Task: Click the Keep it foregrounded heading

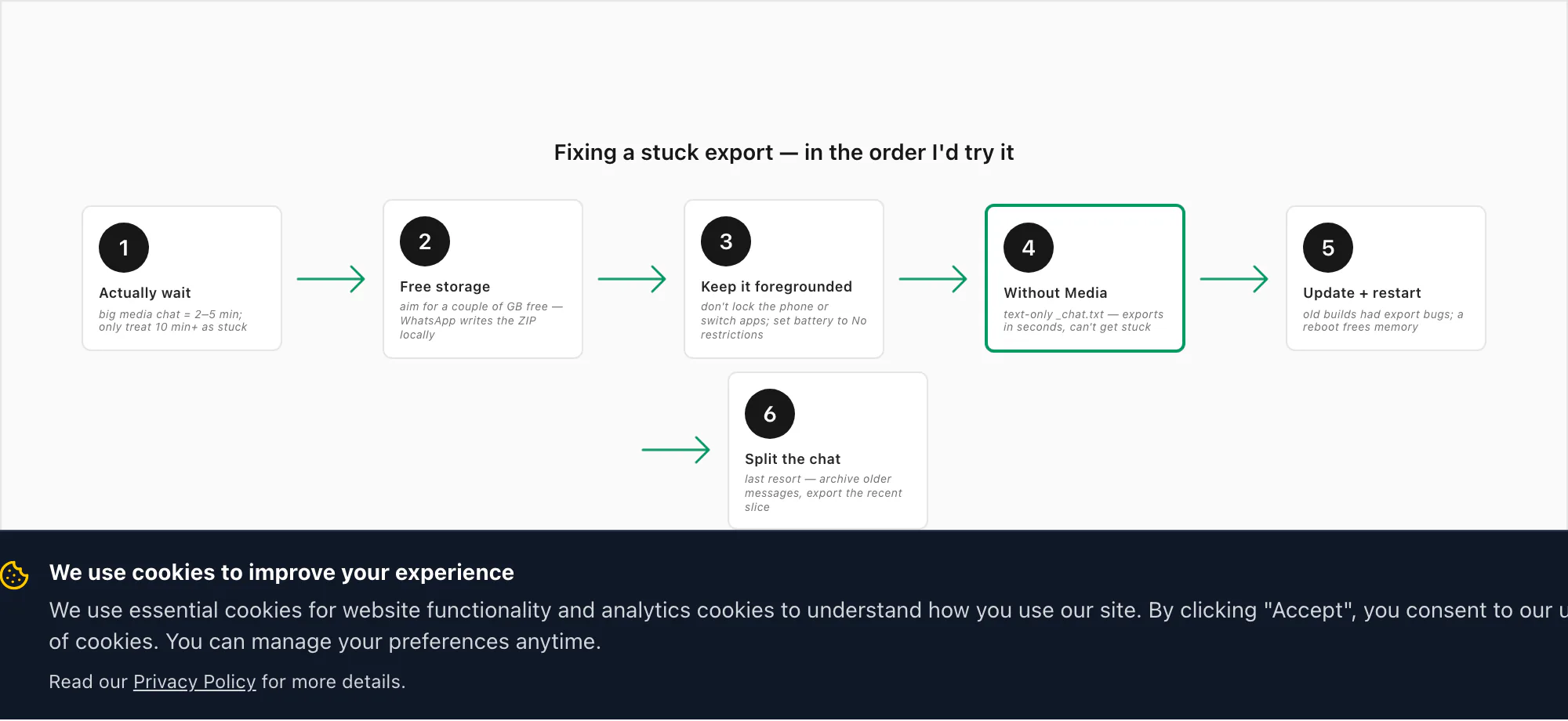Action: [776, 287]
